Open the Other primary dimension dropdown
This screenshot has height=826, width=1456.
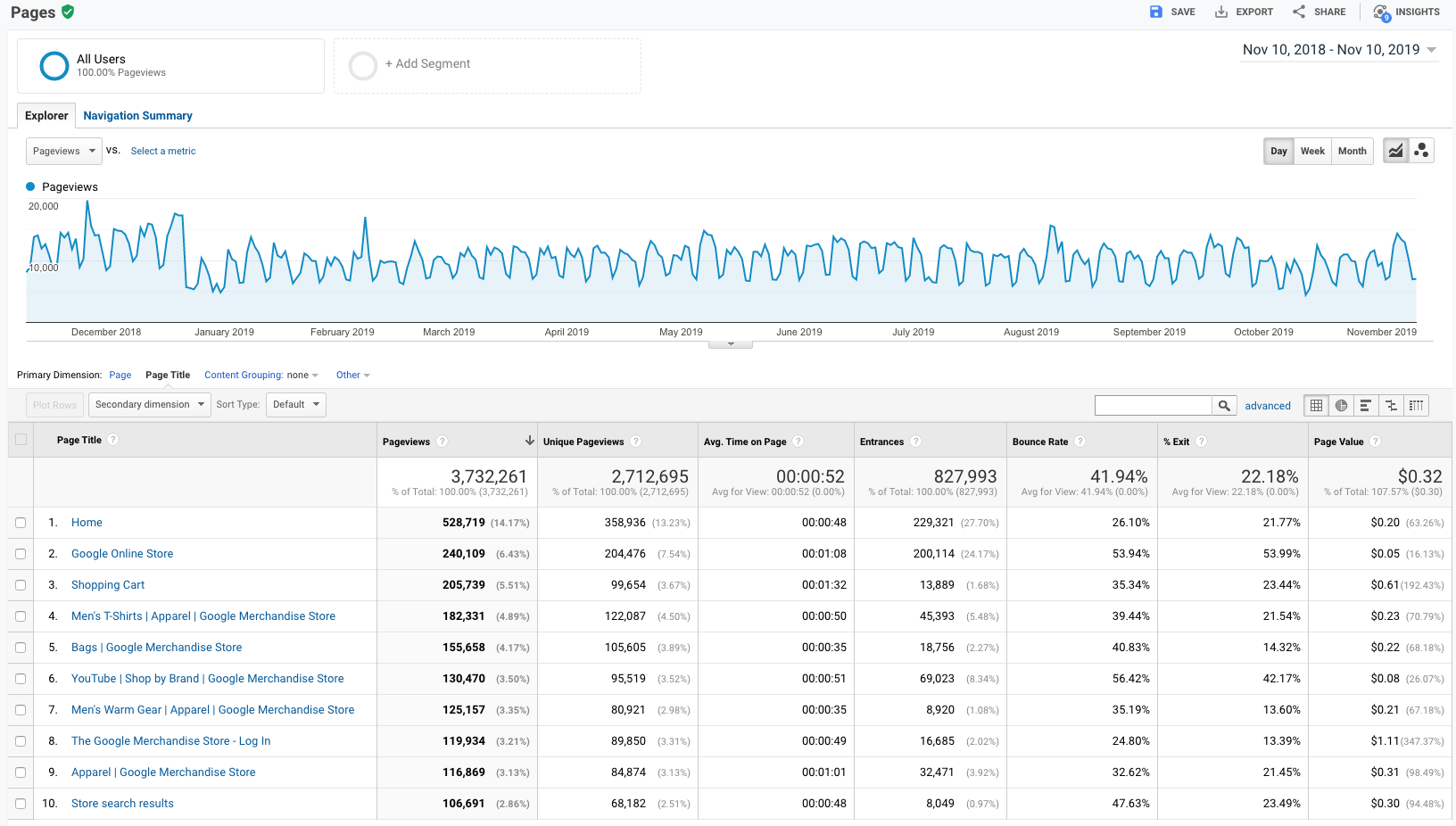pyautogui.click(x=352, y=376)
